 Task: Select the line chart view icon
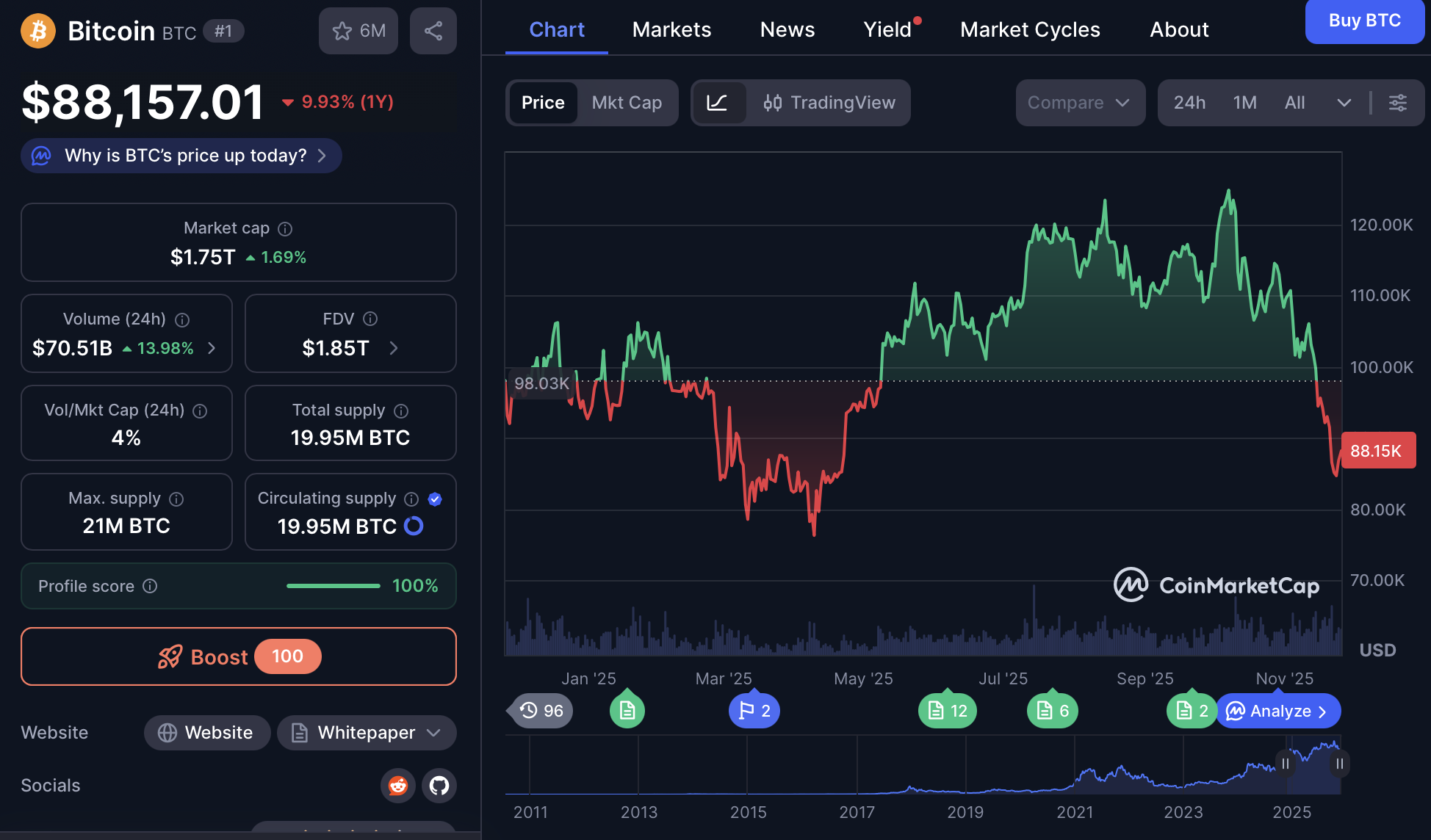717,103
